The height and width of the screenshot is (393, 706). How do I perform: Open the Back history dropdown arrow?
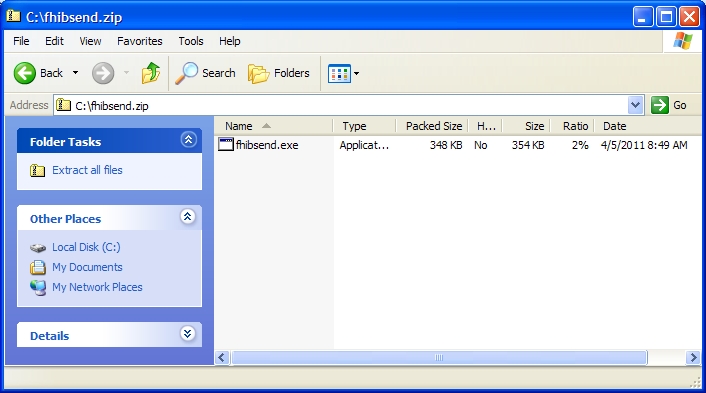click(76, 73)
